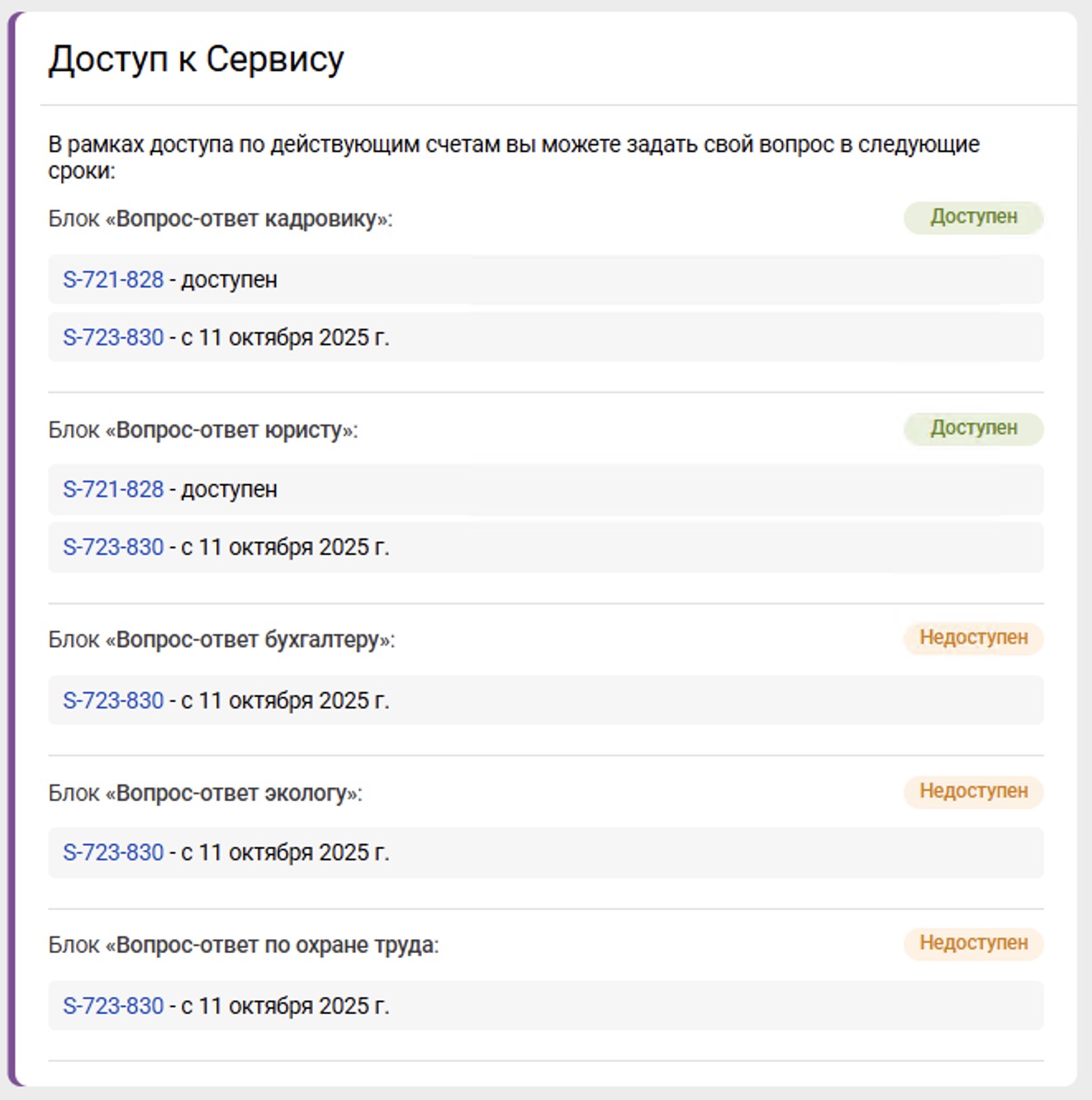
Task: Open link S-723-830 under «Вопрос-ответ экологу»
Action: pyautogui.click(x=112, y=852)
